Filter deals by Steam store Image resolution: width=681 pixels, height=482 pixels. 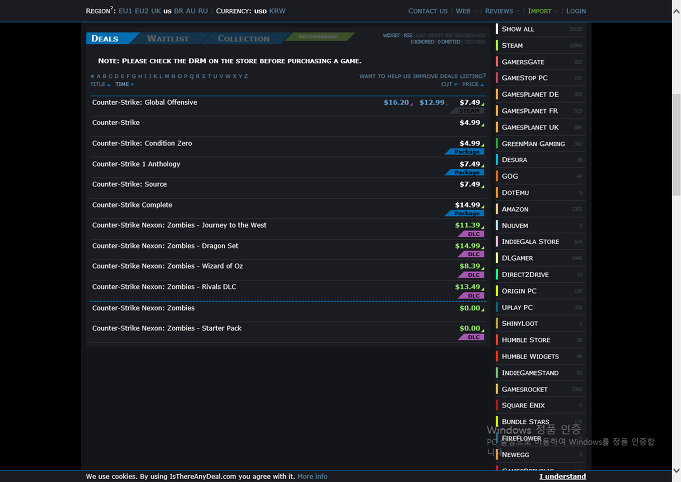541,46
